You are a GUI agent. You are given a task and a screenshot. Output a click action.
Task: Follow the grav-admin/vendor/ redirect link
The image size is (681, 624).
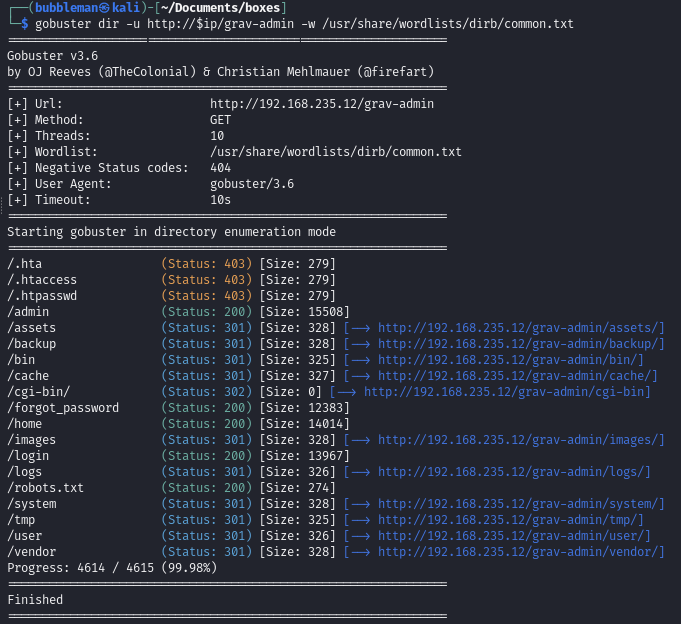[x=521, y=552]
